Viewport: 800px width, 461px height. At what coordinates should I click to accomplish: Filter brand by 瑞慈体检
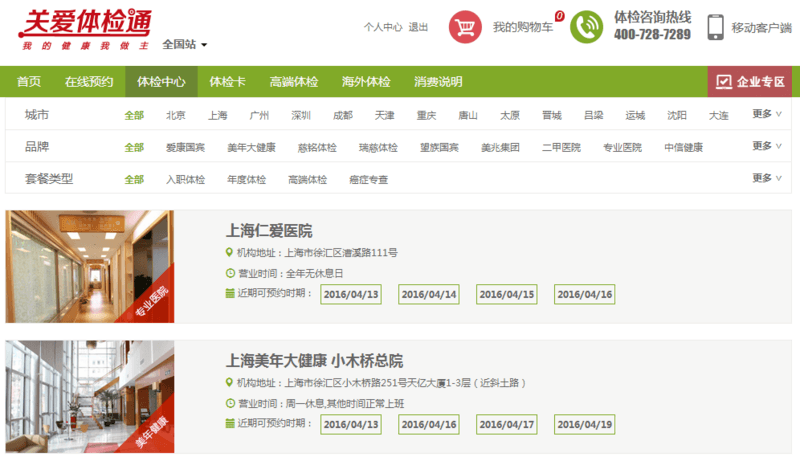pos(378,147)
